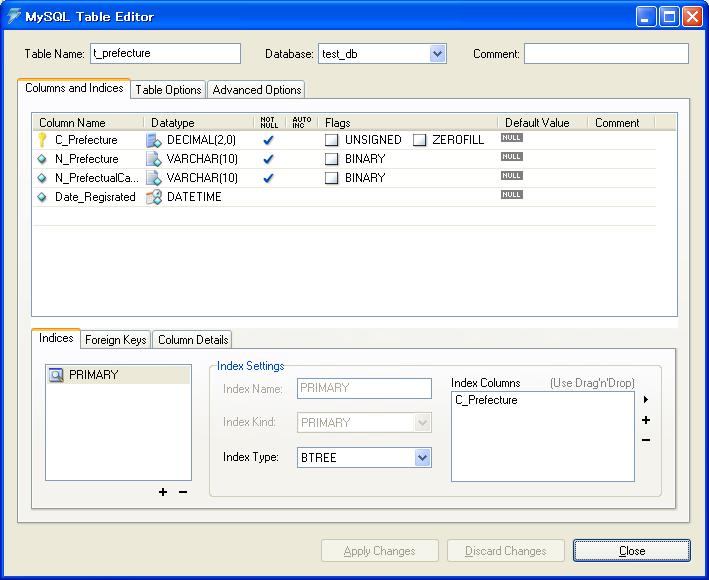Enable the ZEROFILL flag checkbox
Viewport: 709px width, 580px height.
[419, 140]
